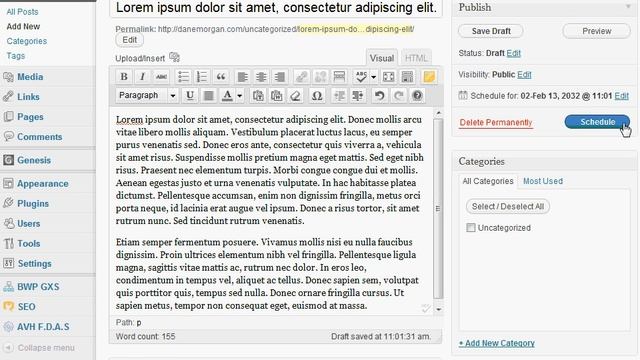Click Delete Permanently link
This screenshot has height=360, width=640.
pyautogui.click(x=496, y=122)
